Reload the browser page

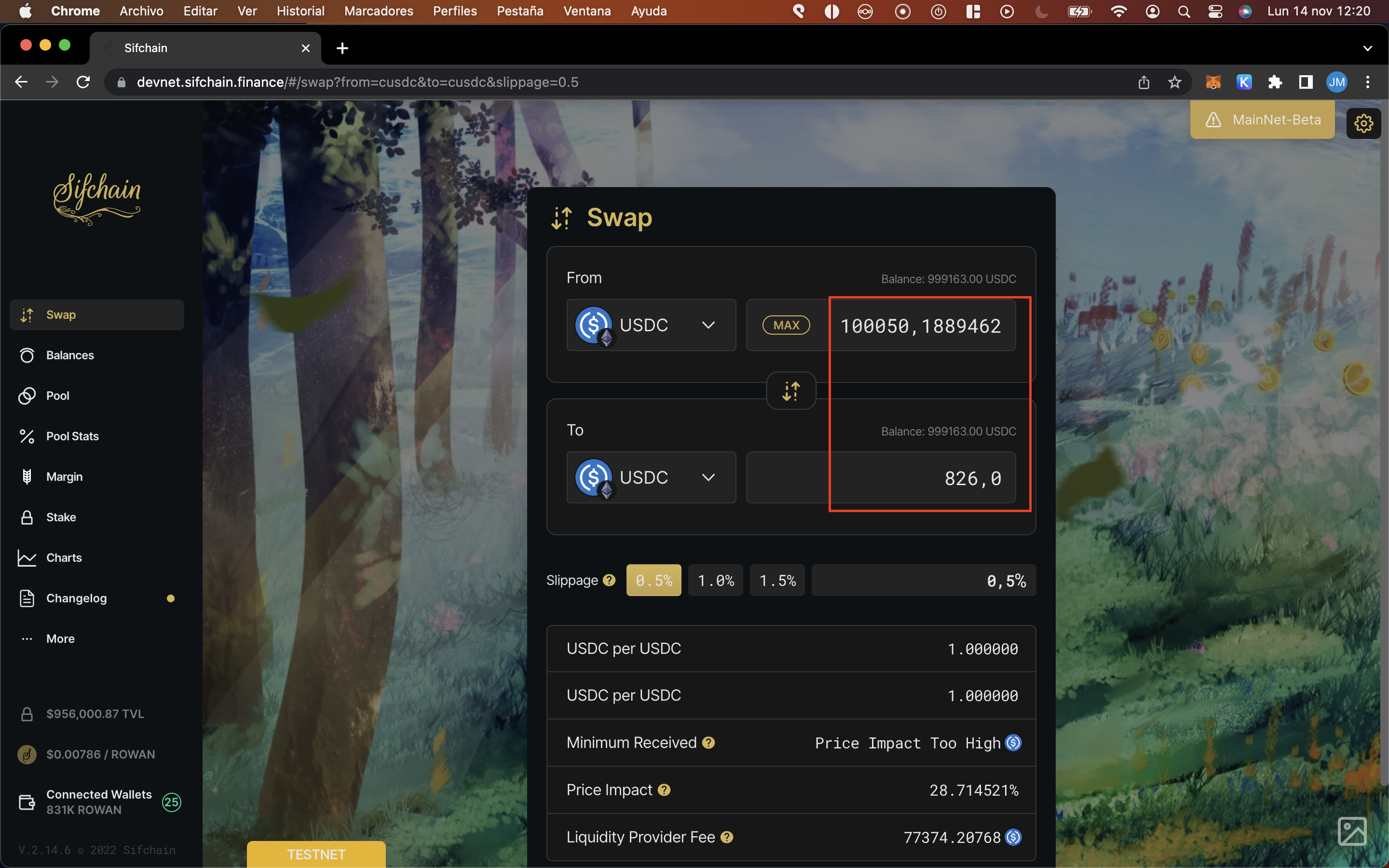83,82
